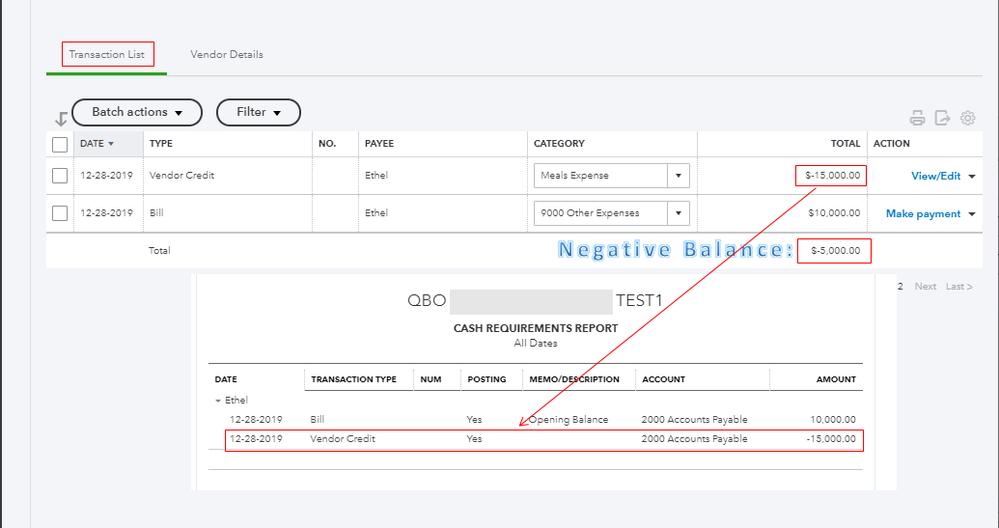Click the CASH REQUIREMENTS REPORT title
This screenshot has width=999, height=528.
(536, 329)
